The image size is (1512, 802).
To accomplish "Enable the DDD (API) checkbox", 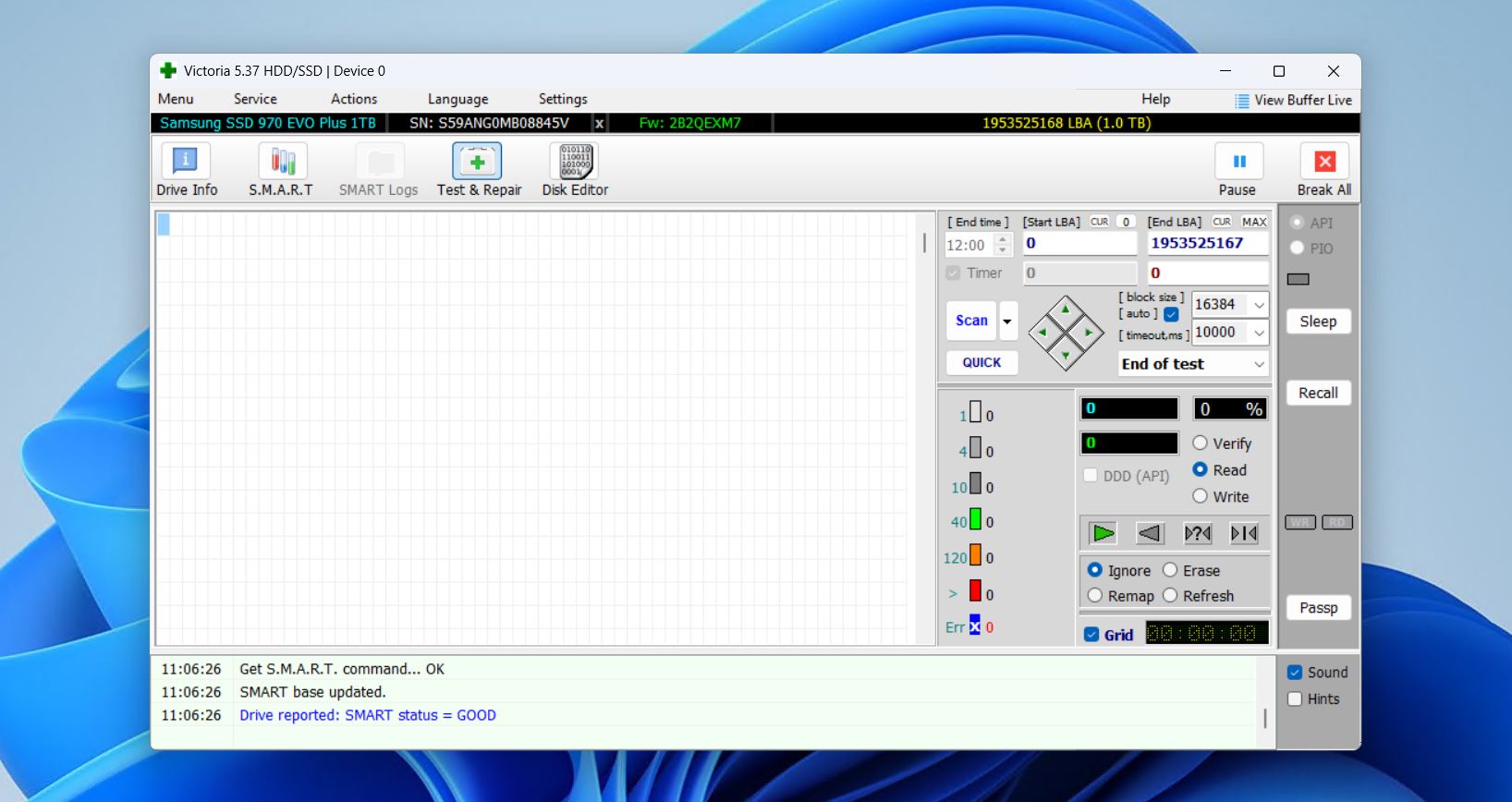I will coord(1091,475).
